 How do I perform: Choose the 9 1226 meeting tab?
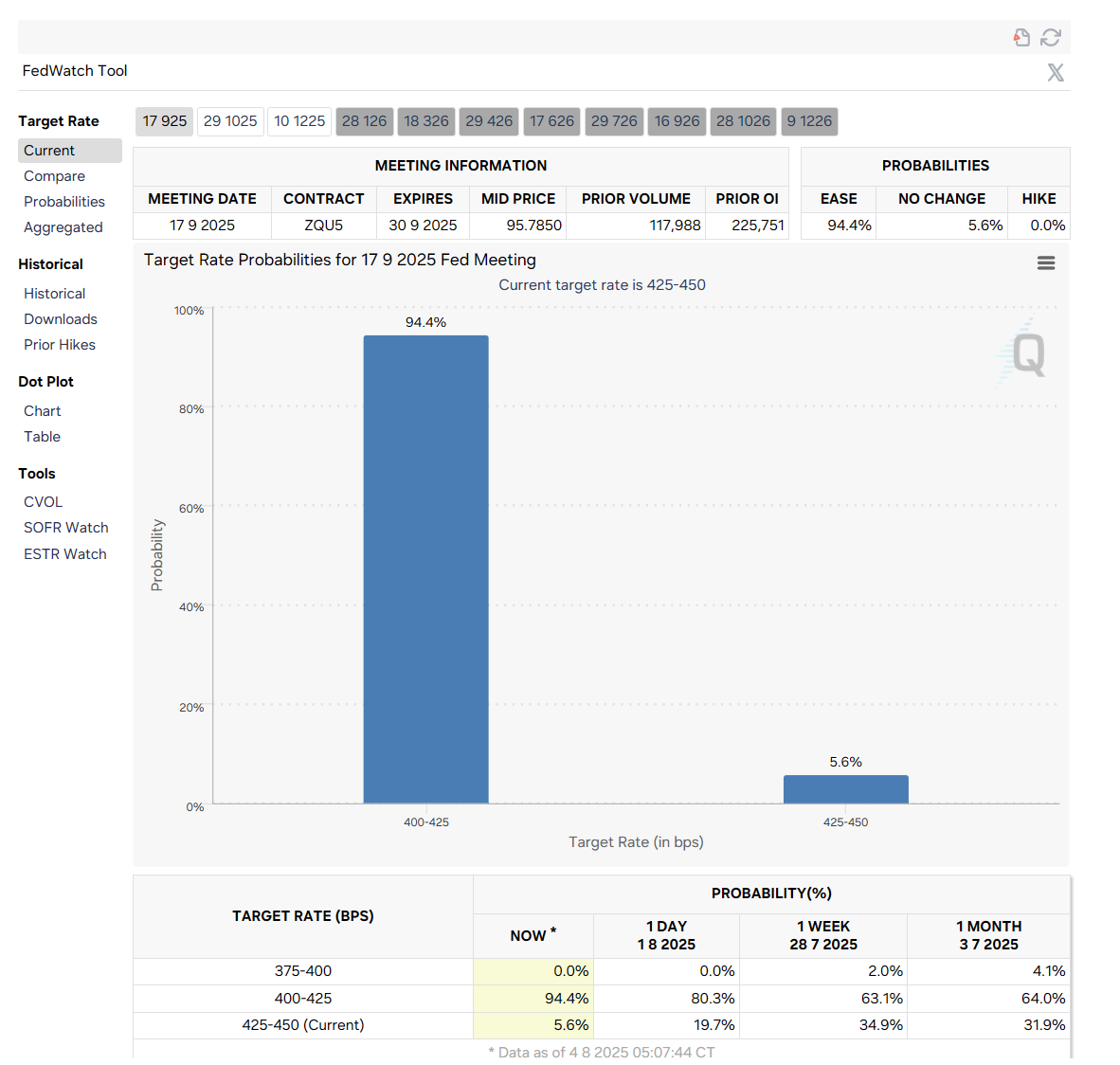point(809,121)
